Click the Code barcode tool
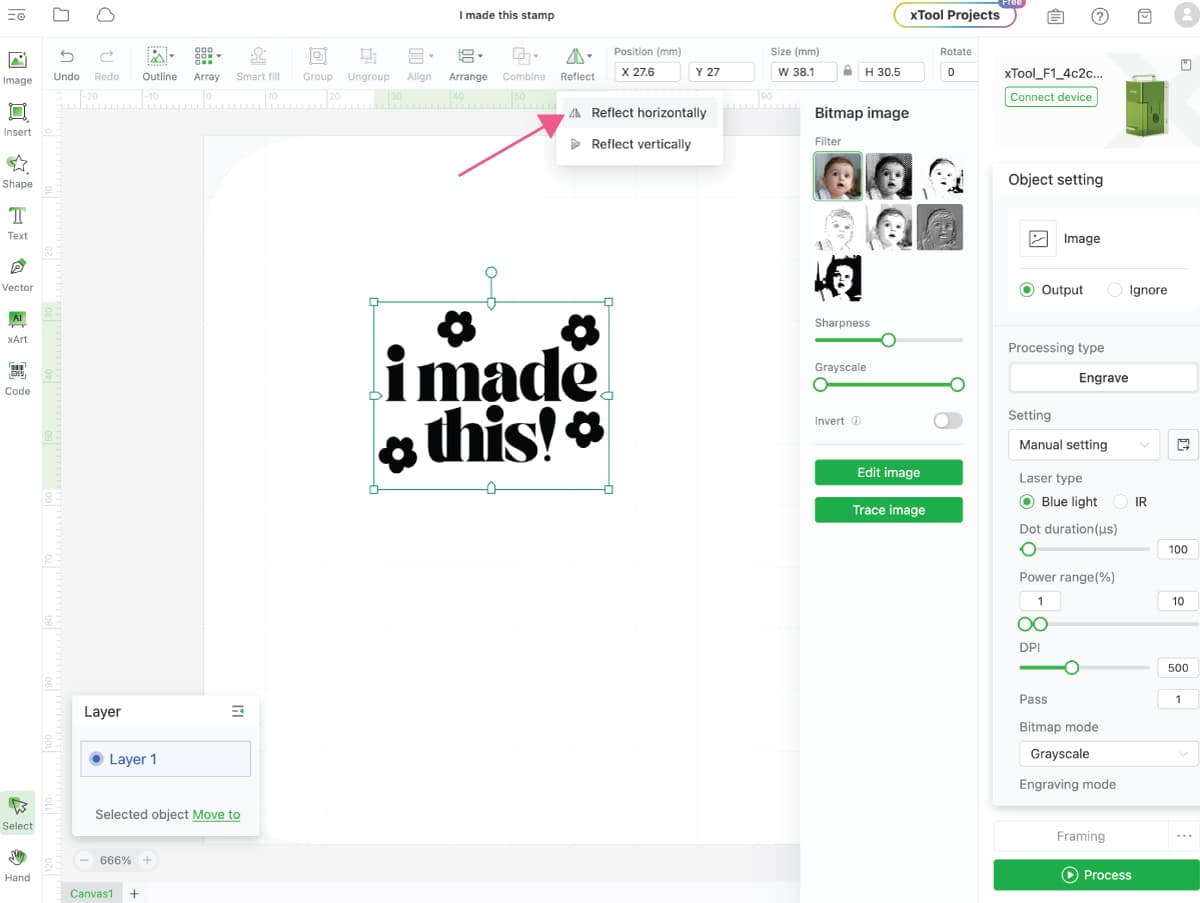This screenshot has width=1200, height=903. click(17, 377)
